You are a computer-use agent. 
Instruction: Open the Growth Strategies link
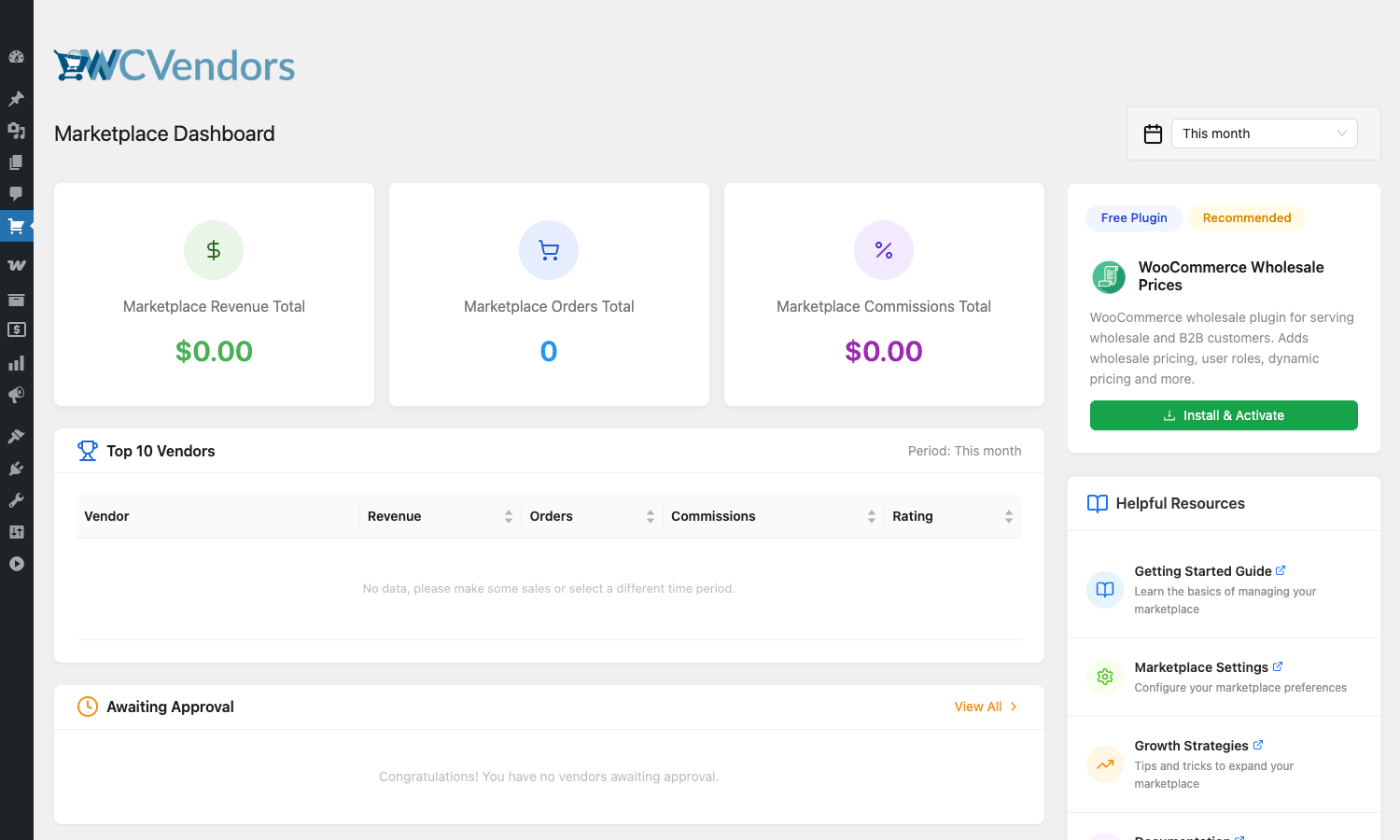click(x=1198, y=746)
